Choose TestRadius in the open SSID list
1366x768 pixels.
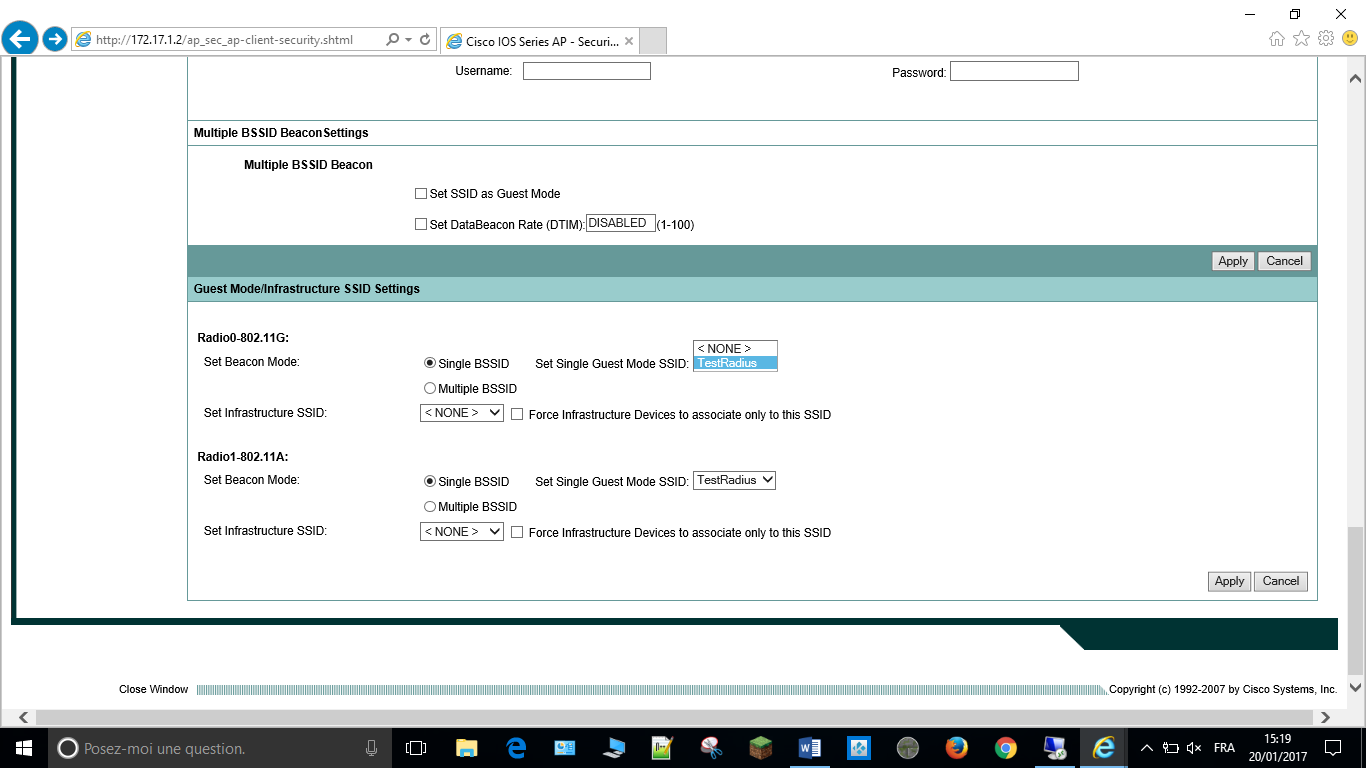(735, 363)
